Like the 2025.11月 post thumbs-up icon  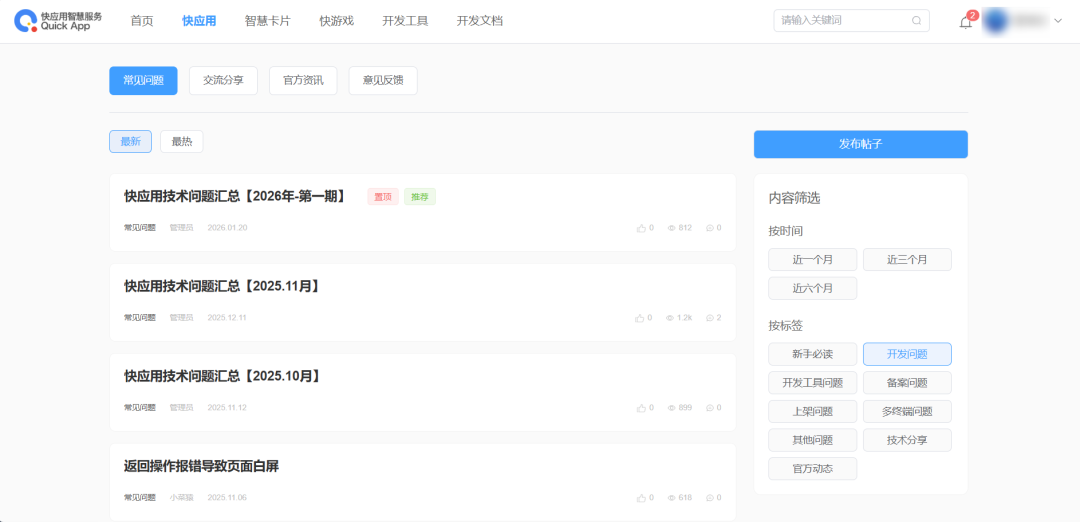click(639, 317)
